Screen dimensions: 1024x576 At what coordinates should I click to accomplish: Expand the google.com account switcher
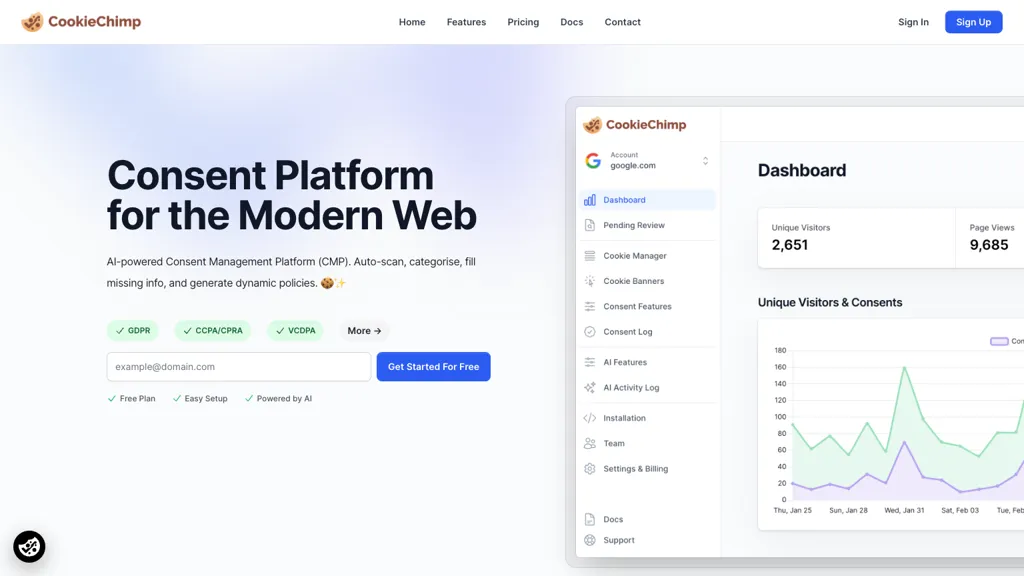click(x=705, y=161)
